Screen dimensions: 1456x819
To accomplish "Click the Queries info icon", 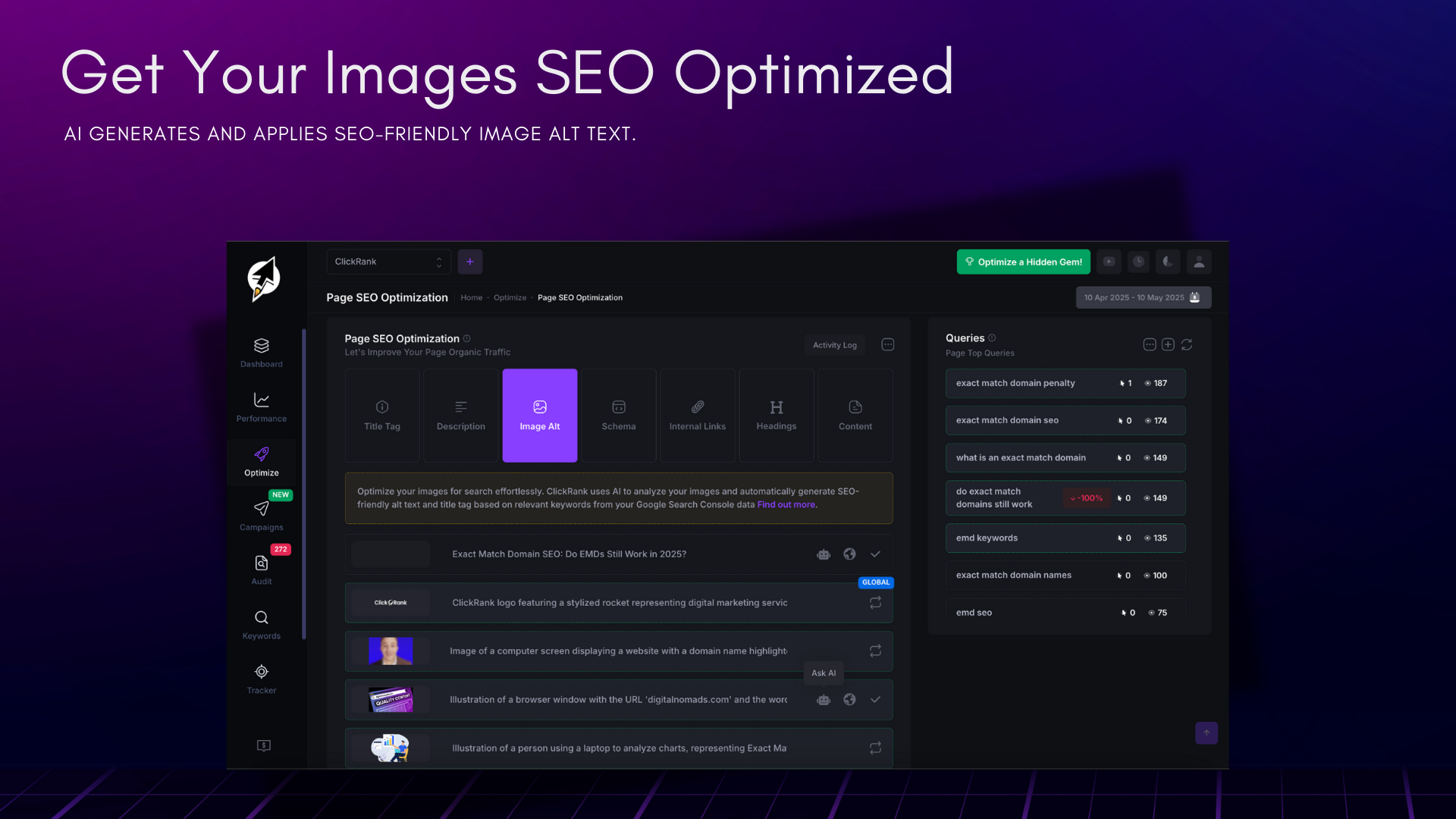I will 992,338.
